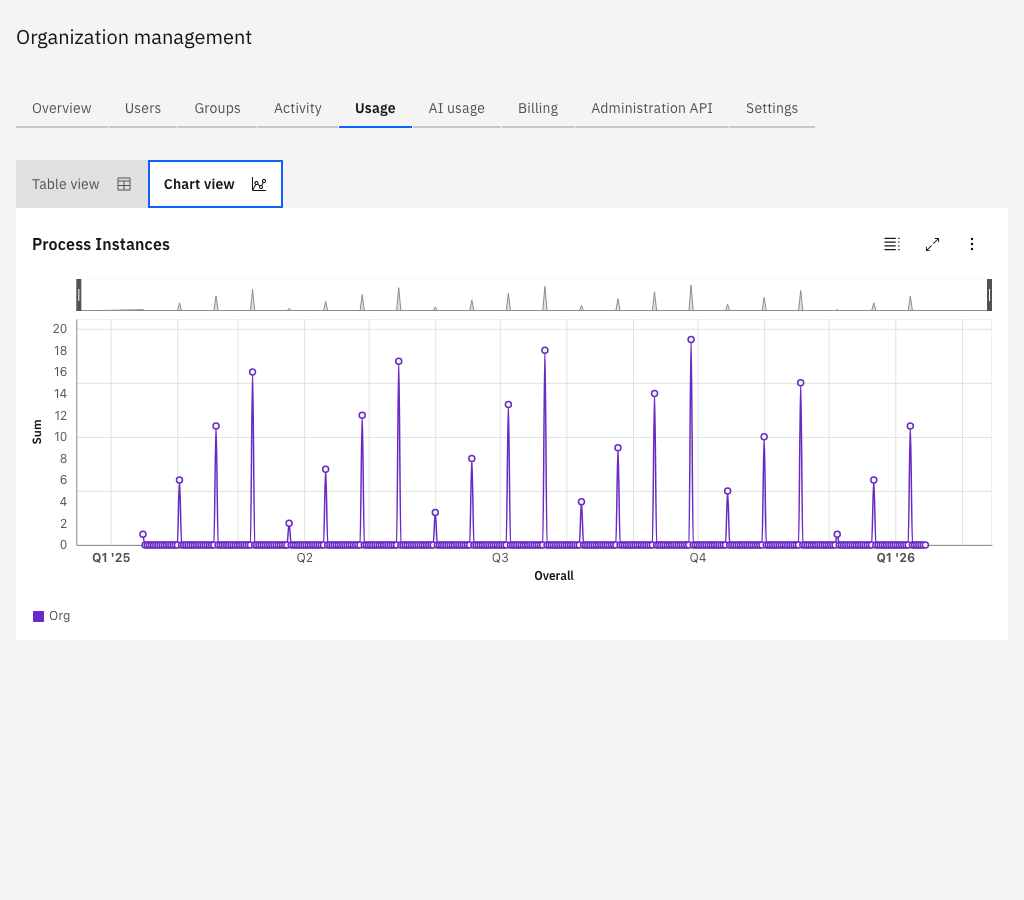
Task: Go to the Settings tab
Action: click(772, 108)
